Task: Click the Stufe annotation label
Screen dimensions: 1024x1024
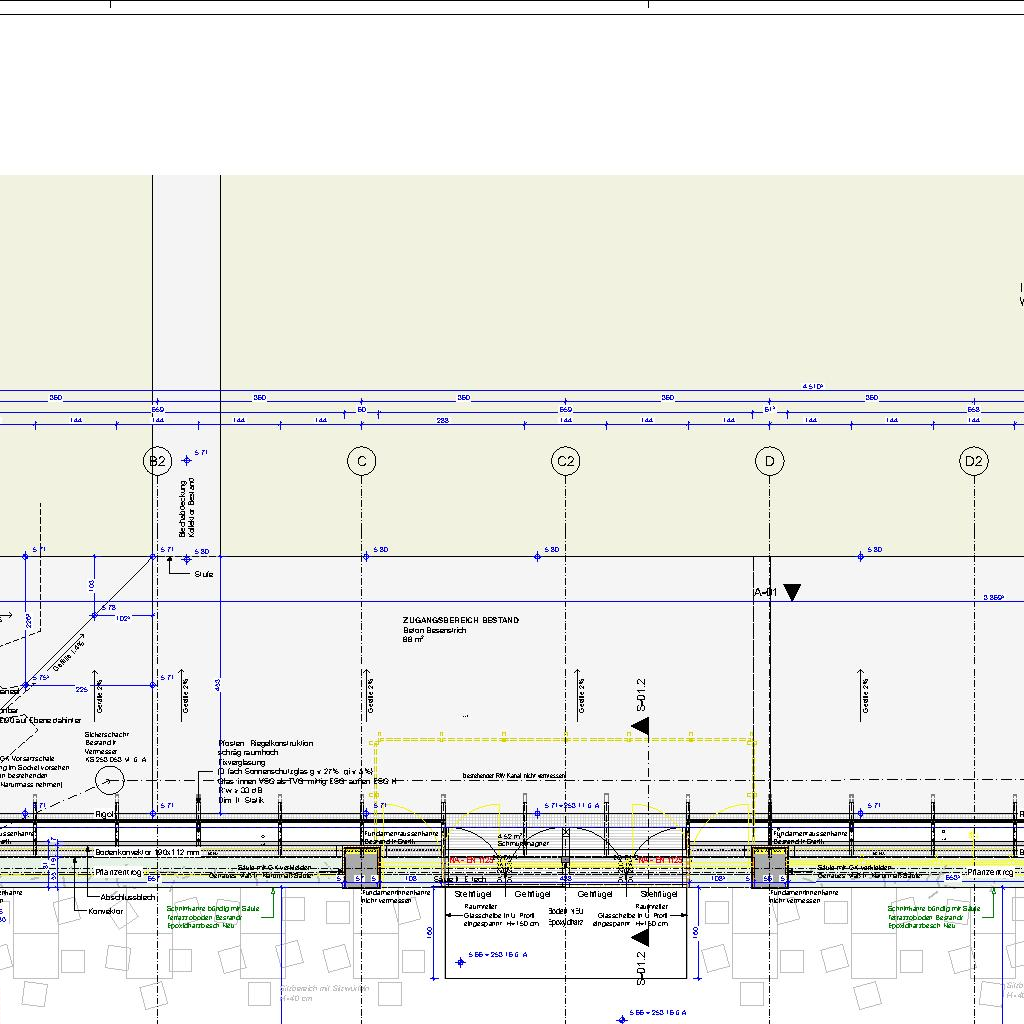Action: point(204,574)
